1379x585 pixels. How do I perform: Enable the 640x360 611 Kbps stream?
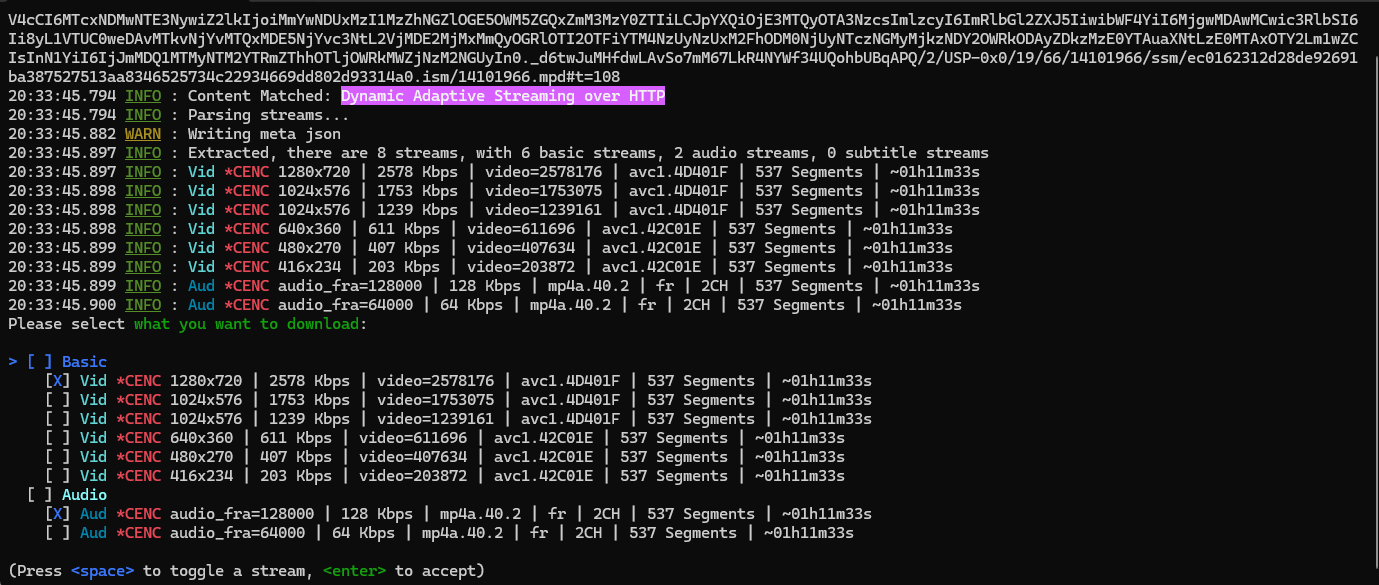coord(57,438)
